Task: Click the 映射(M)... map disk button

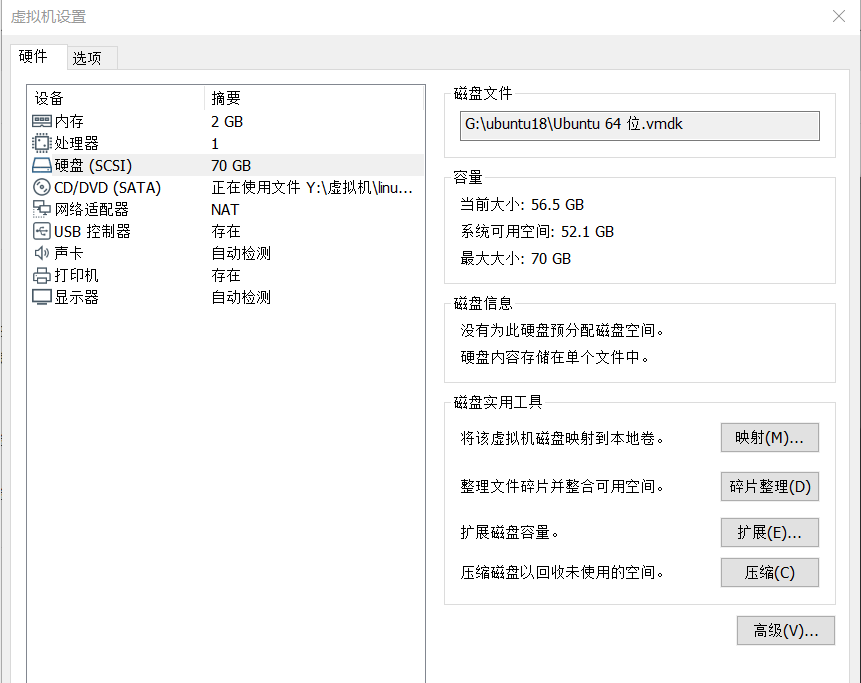Action: (x=769, y=438)
